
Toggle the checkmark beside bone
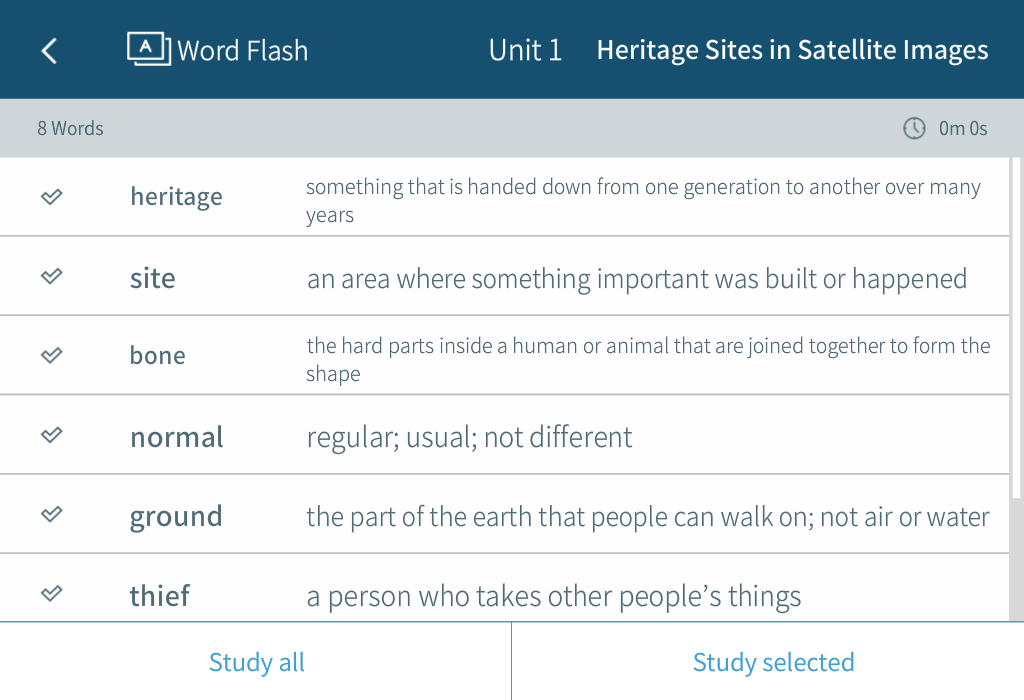pyautogui.click(x=52, y=355)
